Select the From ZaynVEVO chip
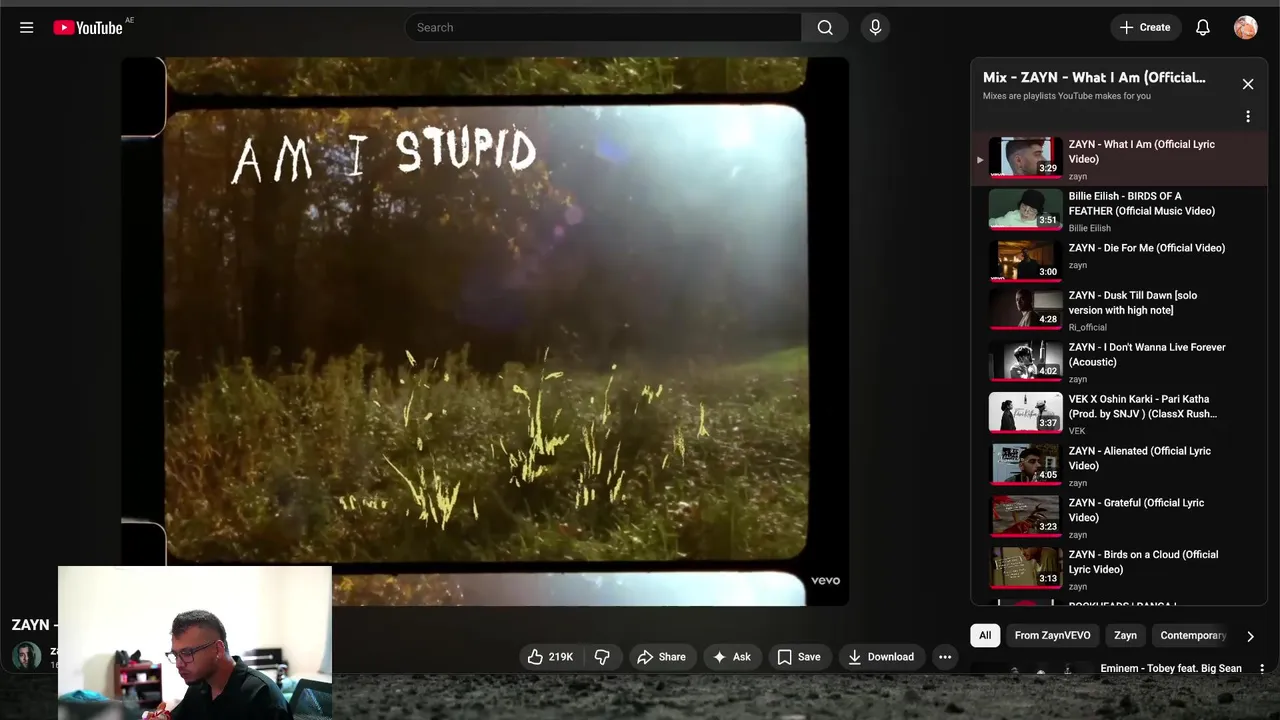The image size is (1280, 720). 1052,636
